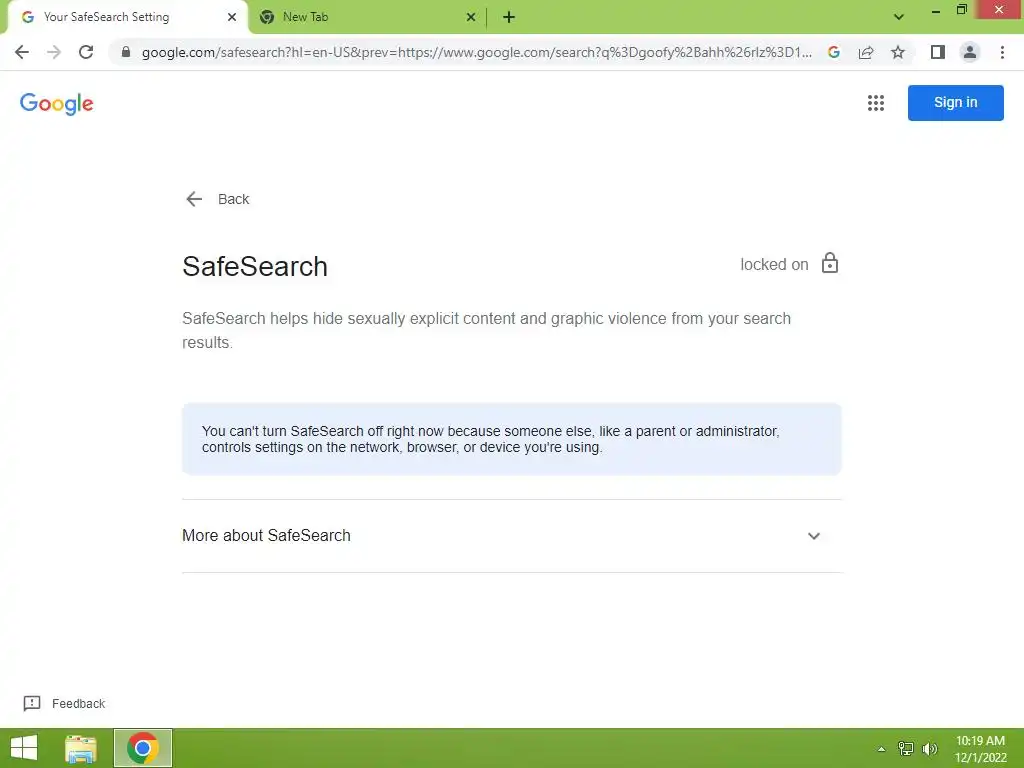
Task: Open tab search dropdown arrow
Action: [x=899, y=17]
